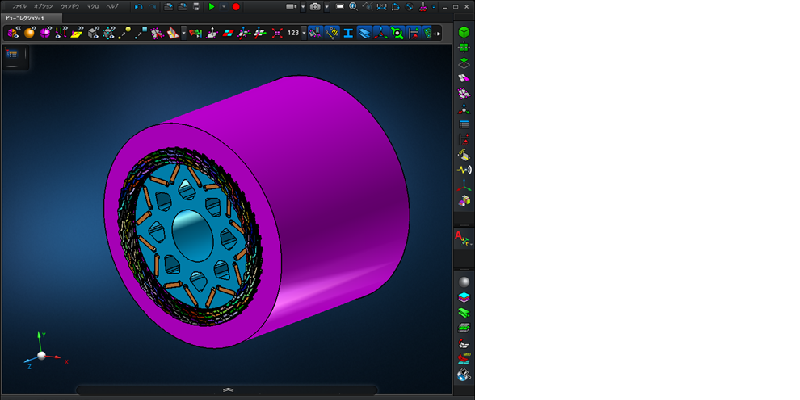
Task: Click the 123 numbering toolbar button
Action: coord(293,33)
